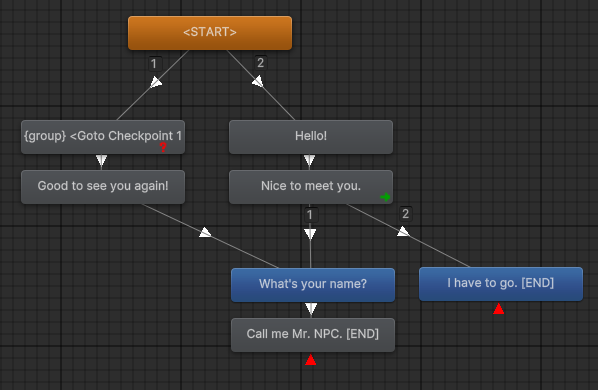Click link arrow from START to group node

156,82
